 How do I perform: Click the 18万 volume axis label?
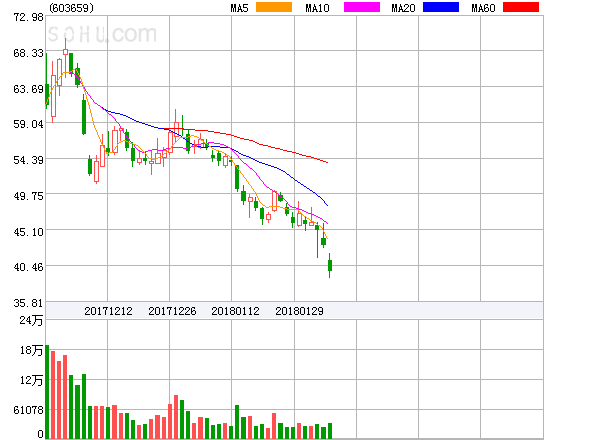click(x=32, y=350)
